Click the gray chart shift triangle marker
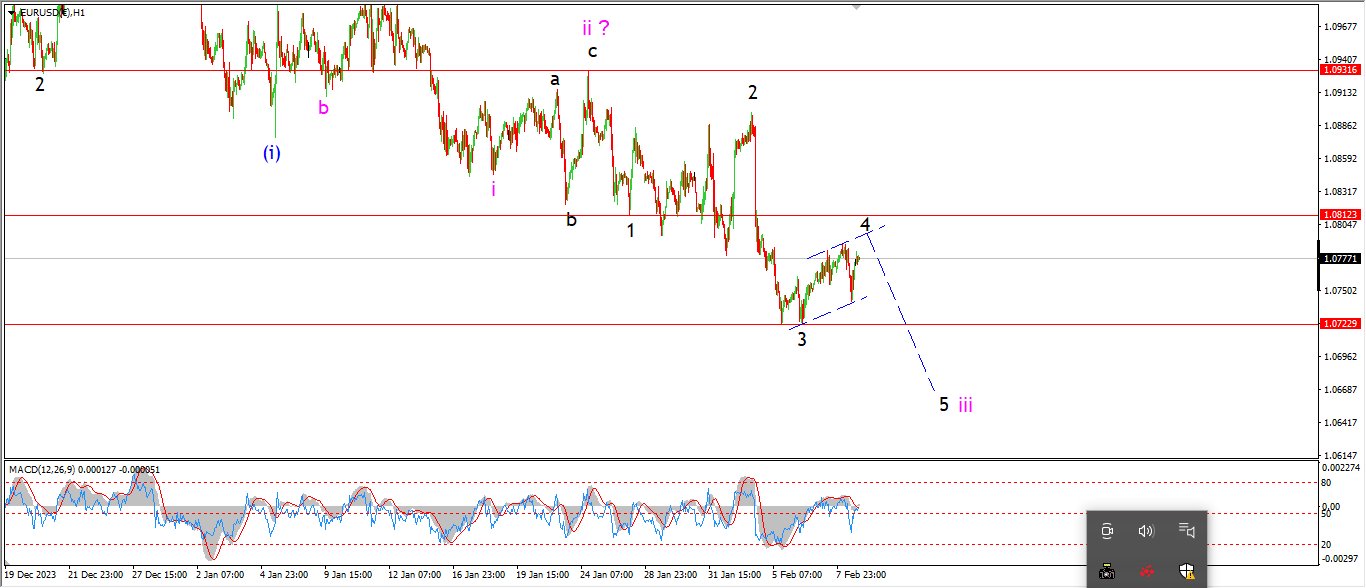 coord(855,7)
